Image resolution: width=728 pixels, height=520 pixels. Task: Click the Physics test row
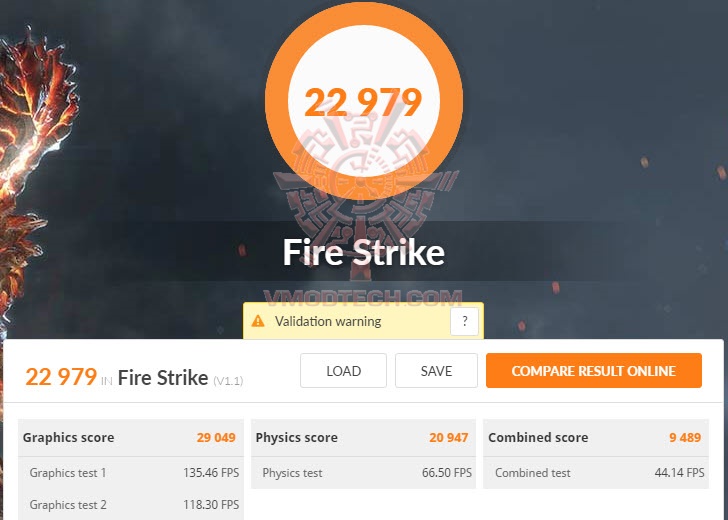coord(364,473)
